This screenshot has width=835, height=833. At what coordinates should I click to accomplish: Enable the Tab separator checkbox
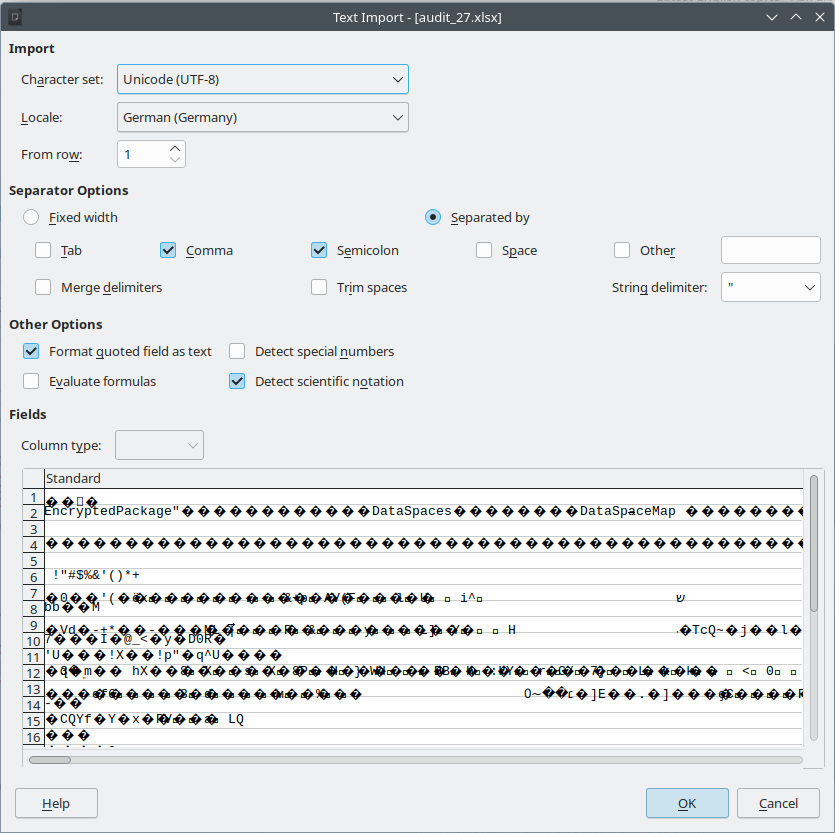[43, 250]
